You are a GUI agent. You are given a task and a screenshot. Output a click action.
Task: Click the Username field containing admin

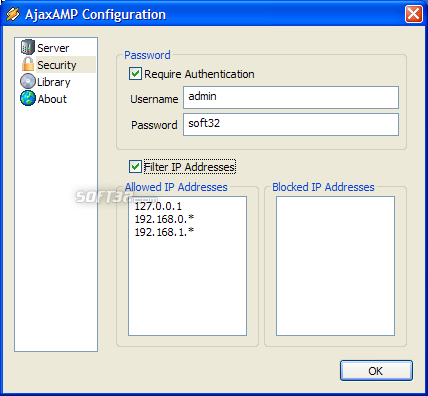point(291,97)
